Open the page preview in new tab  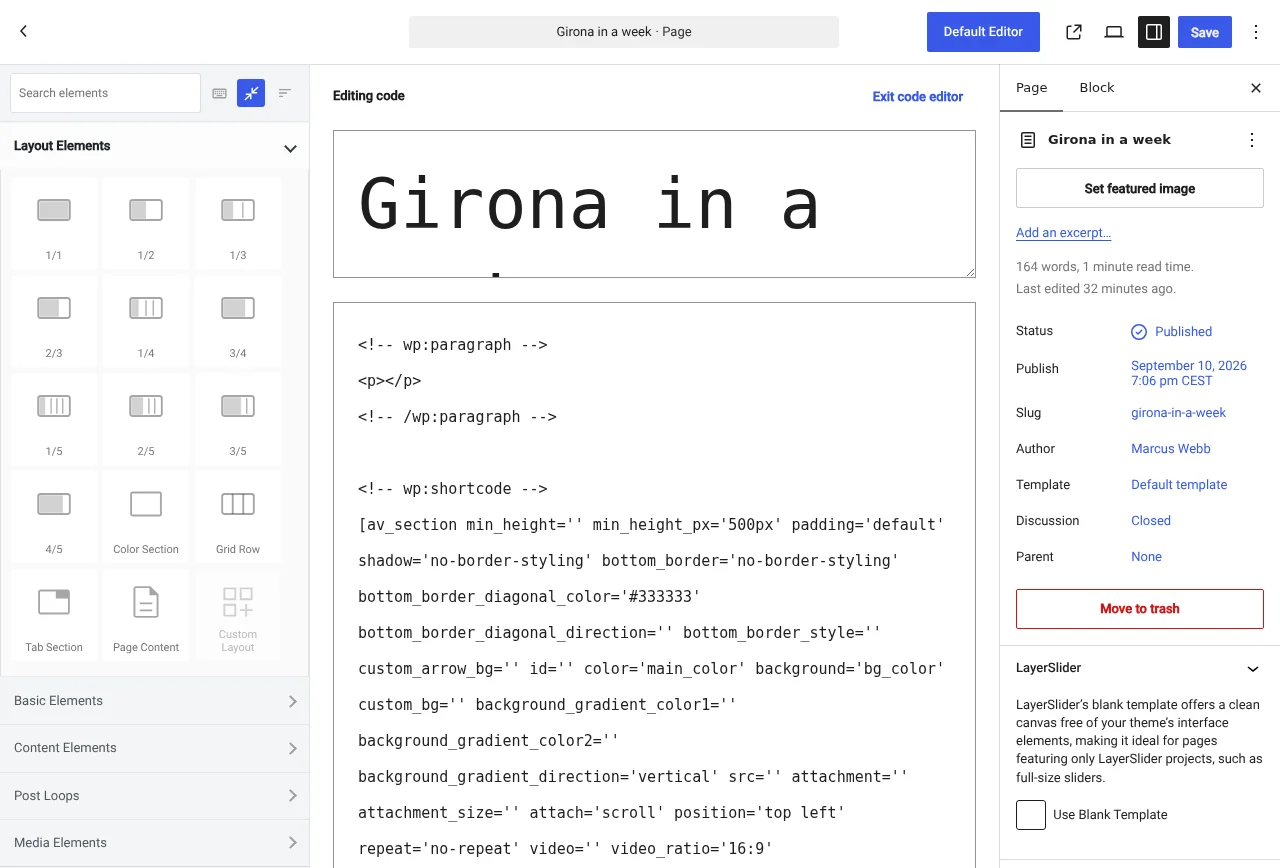pos(1074,32)
